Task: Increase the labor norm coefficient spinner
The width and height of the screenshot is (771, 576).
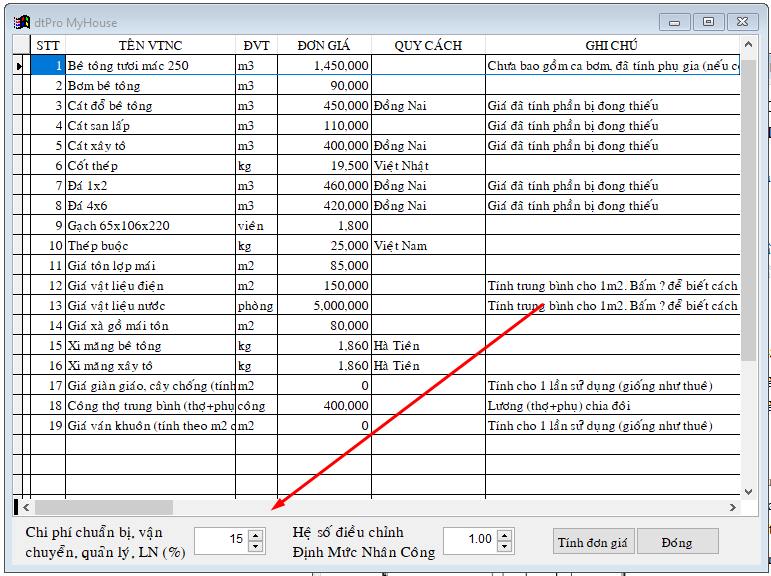Action: point(504,535)
